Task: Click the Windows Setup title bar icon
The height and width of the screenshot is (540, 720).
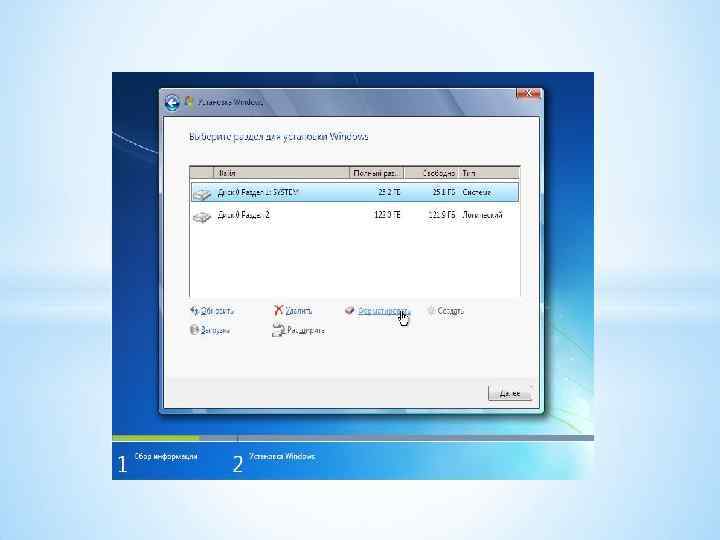Action: (189, 102)
